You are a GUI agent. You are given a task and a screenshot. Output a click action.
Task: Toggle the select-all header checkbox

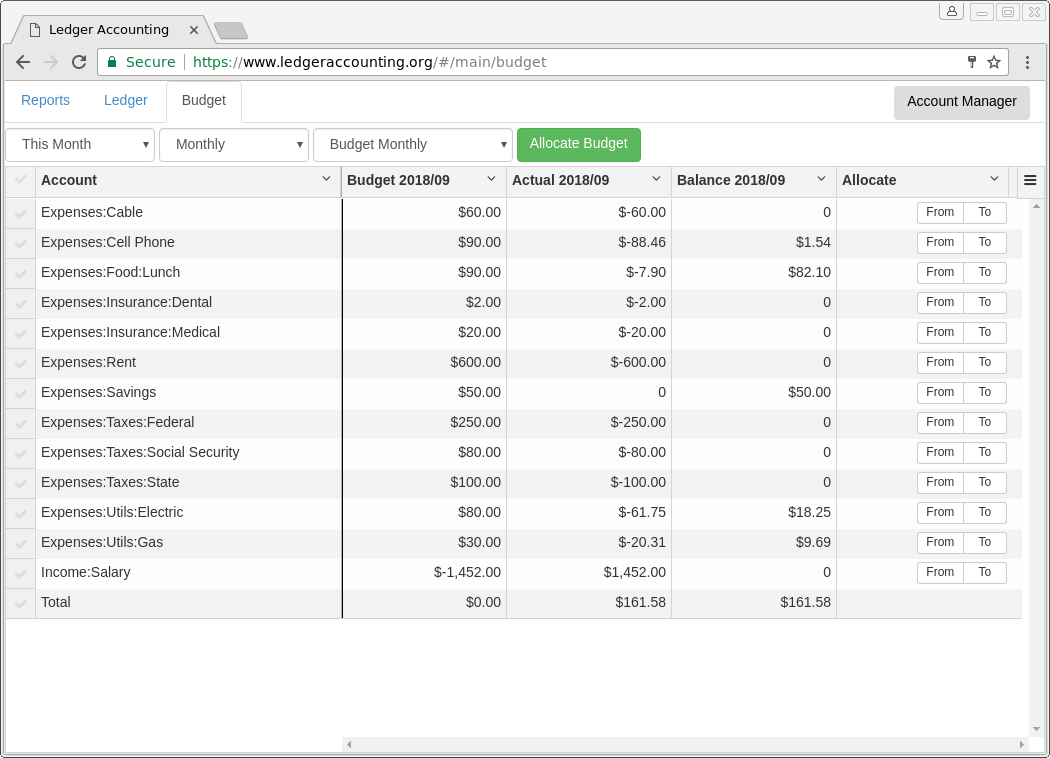tap(20, 180)
